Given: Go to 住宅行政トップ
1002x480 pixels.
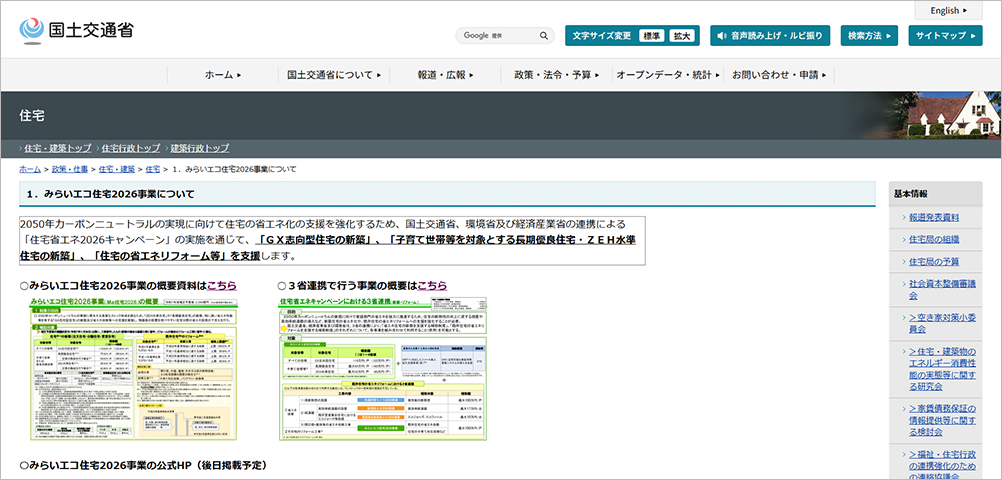Looking at the screenshot, I should click(131, 148).
